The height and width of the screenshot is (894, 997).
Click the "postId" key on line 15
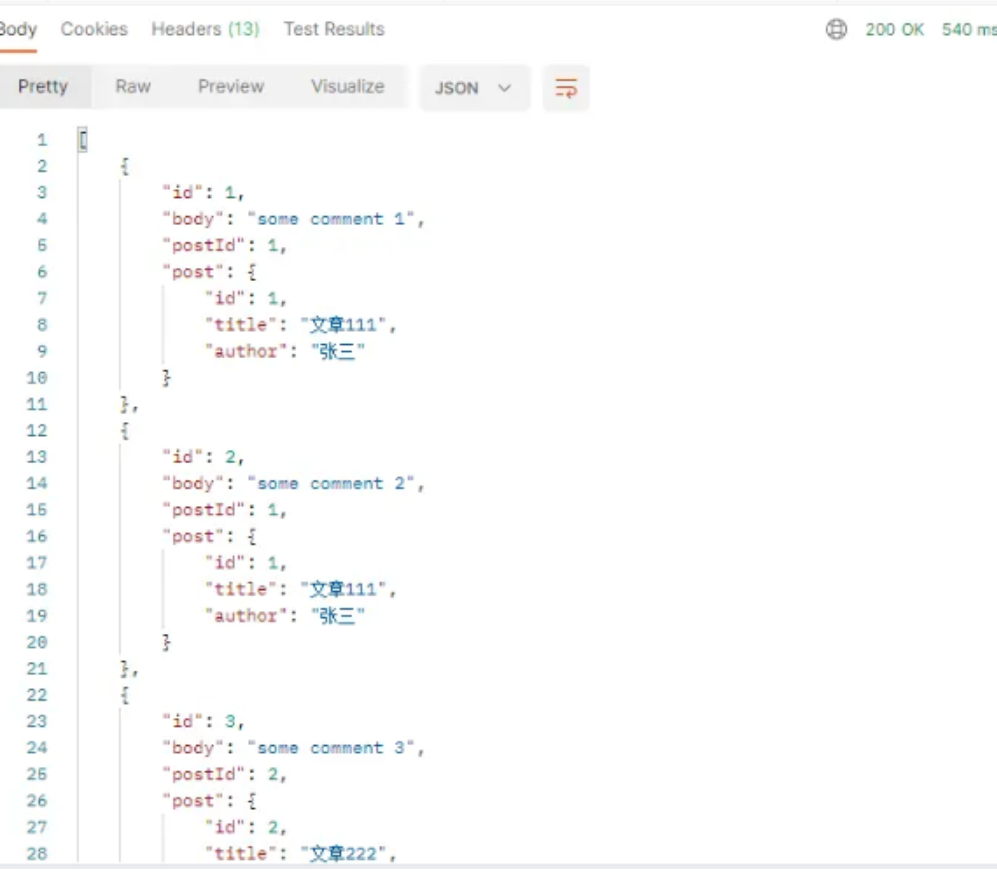[x=203, y=510]
